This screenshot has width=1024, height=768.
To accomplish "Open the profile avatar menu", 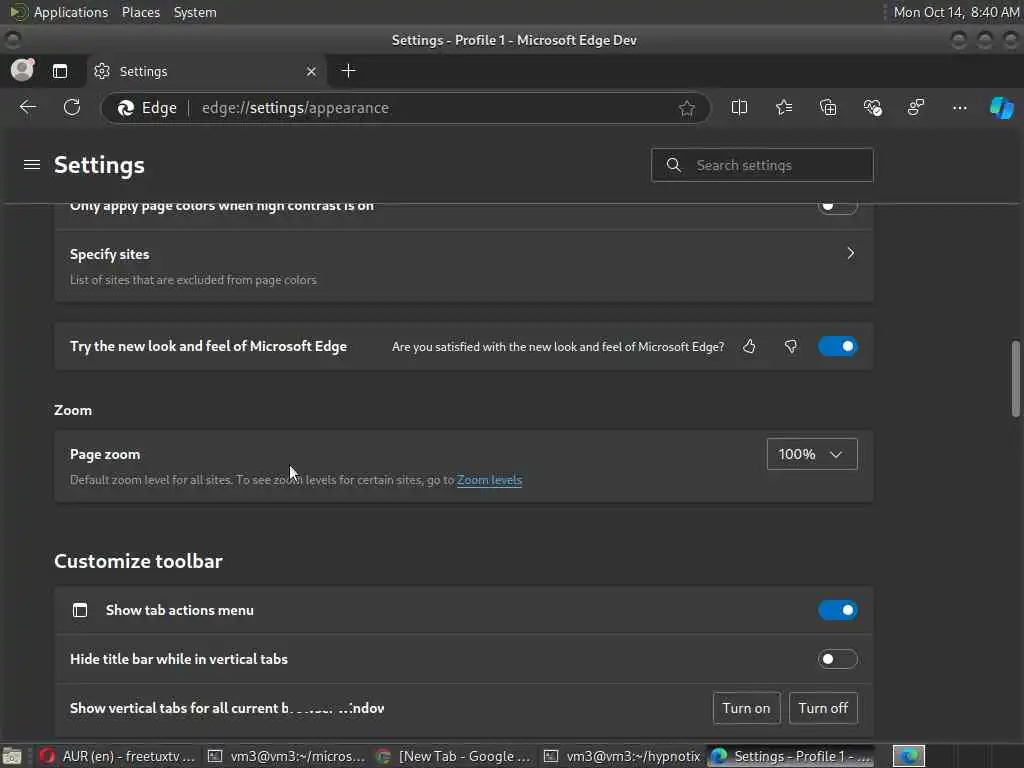I will pyautogui.click(x=22, y=70).
